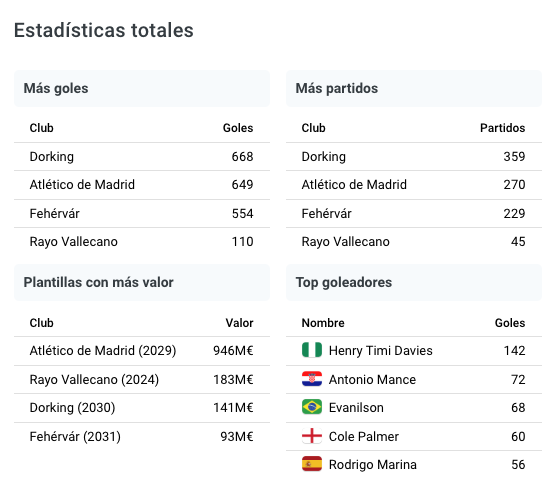
Task: Select the Más goles section header
Action: click(142, 88)
